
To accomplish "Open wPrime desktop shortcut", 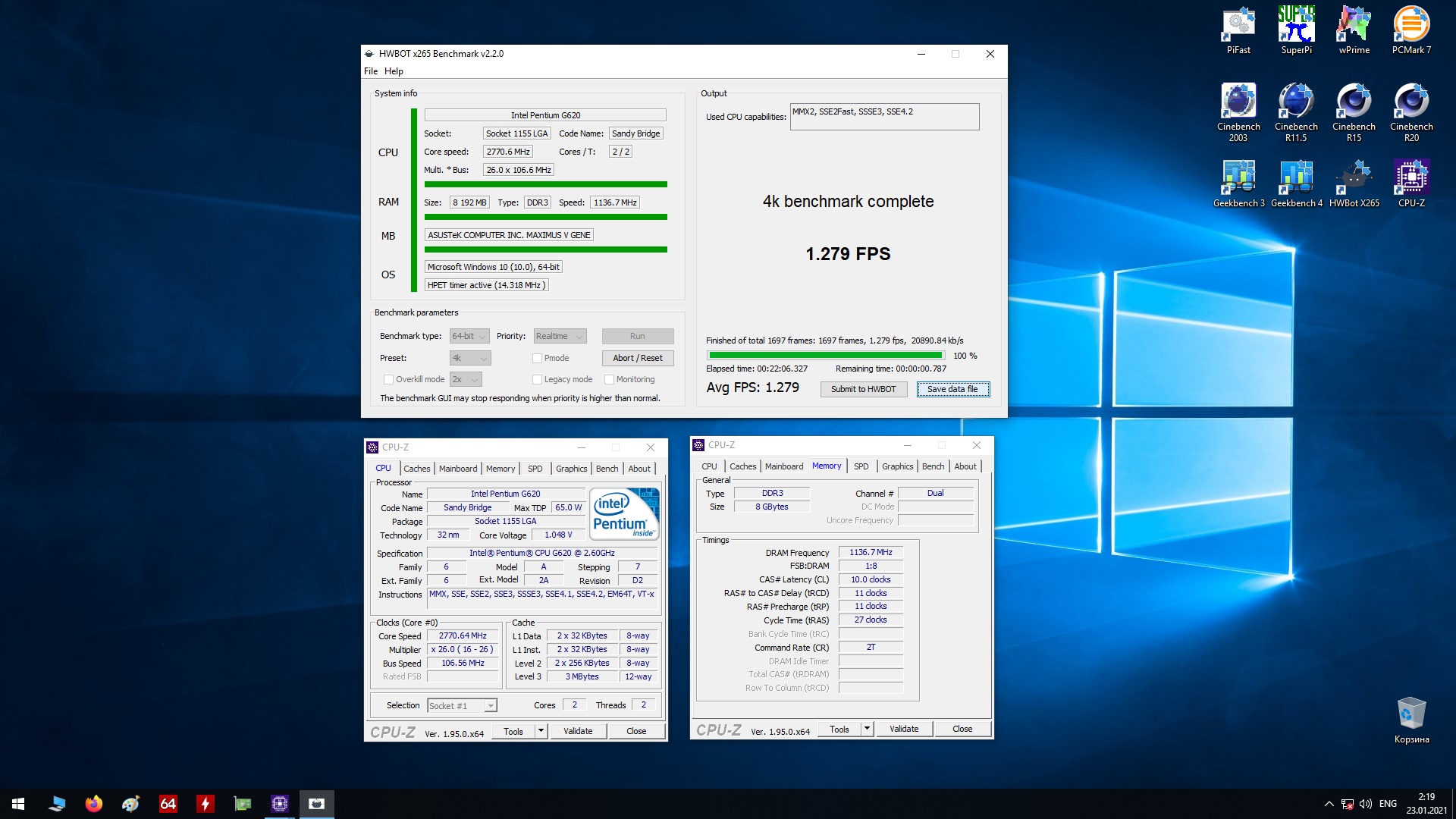I will click(1354, 30).
